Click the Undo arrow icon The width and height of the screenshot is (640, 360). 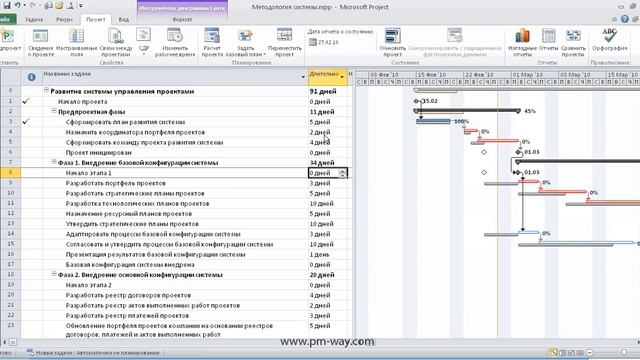18,5
